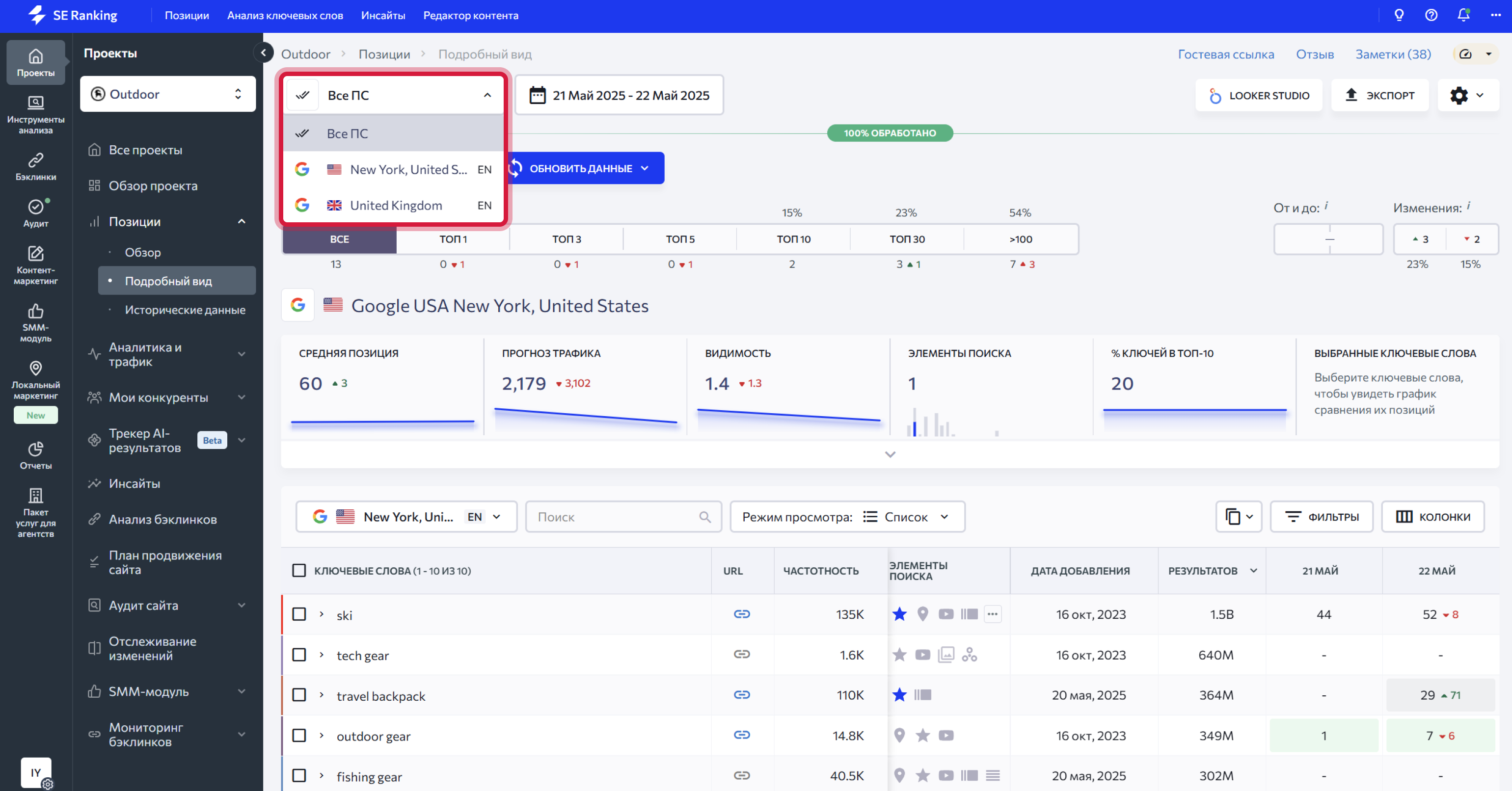This screenshot has width=1512, height=791.
Task: Choose Все ПС option in dropdown list
Action: click(x=394, y=134)
